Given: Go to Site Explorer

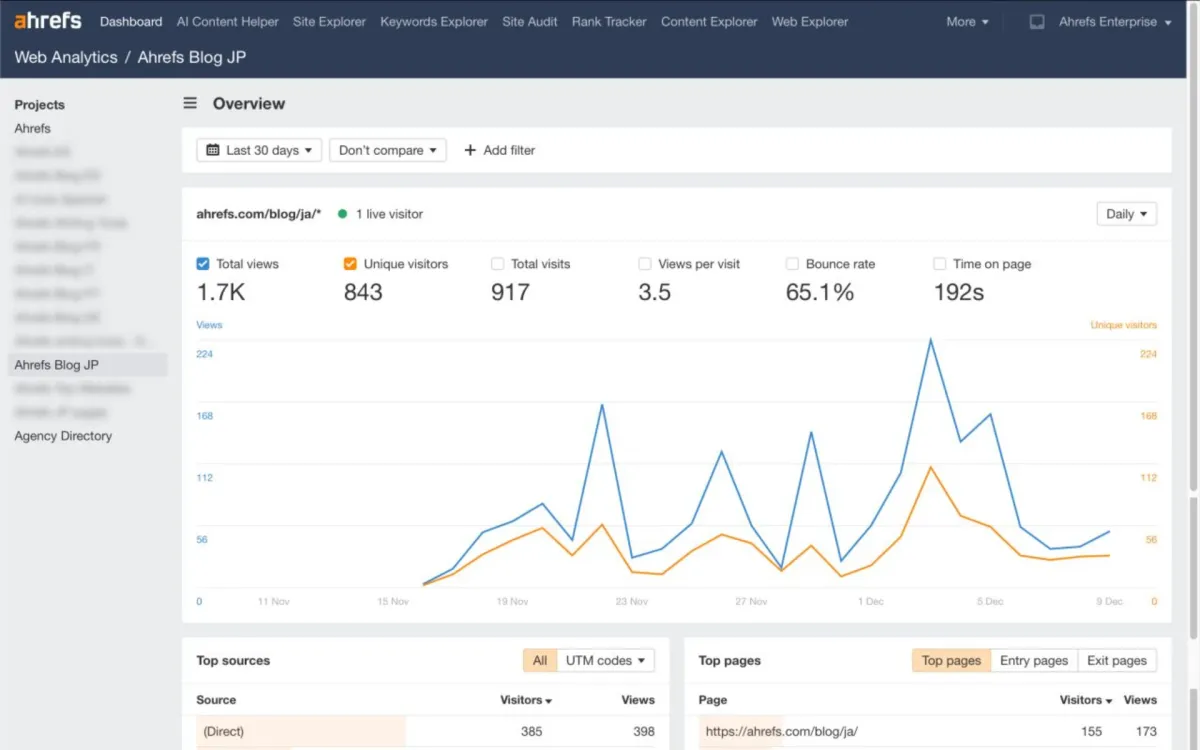Looking at the screenshot, I should (329, 21).
